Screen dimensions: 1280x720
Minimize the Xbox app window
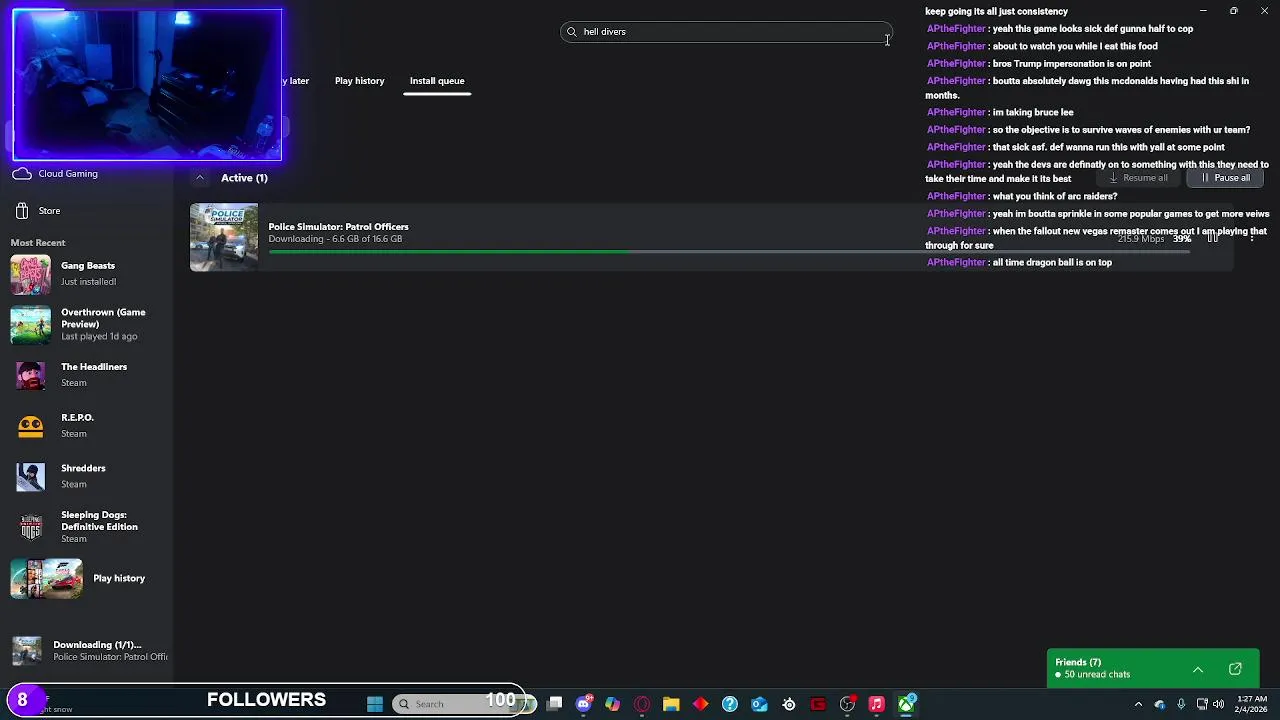coord(1203,11)
